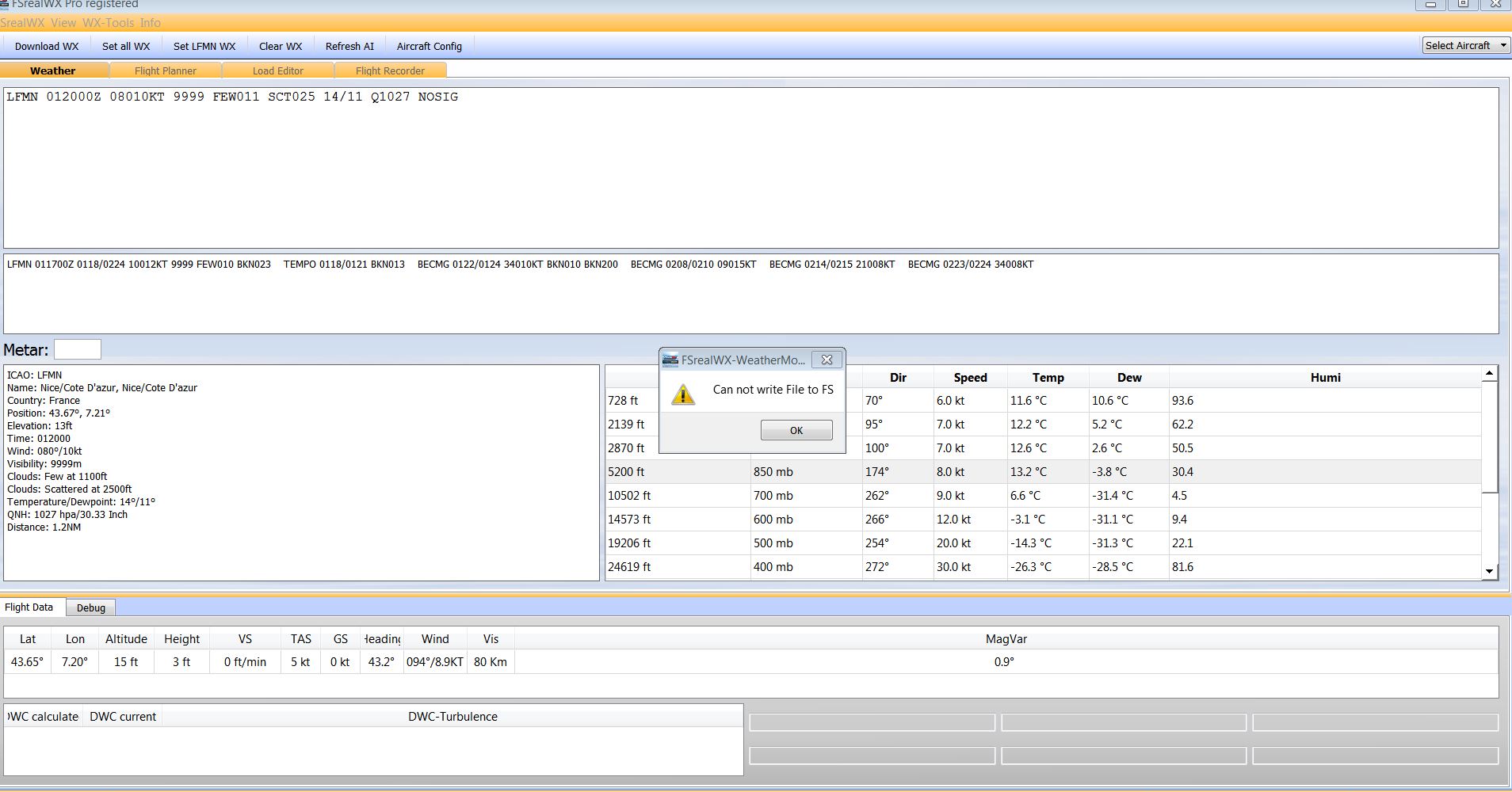Select the 5200 ft row

(x=1043, y=471)
